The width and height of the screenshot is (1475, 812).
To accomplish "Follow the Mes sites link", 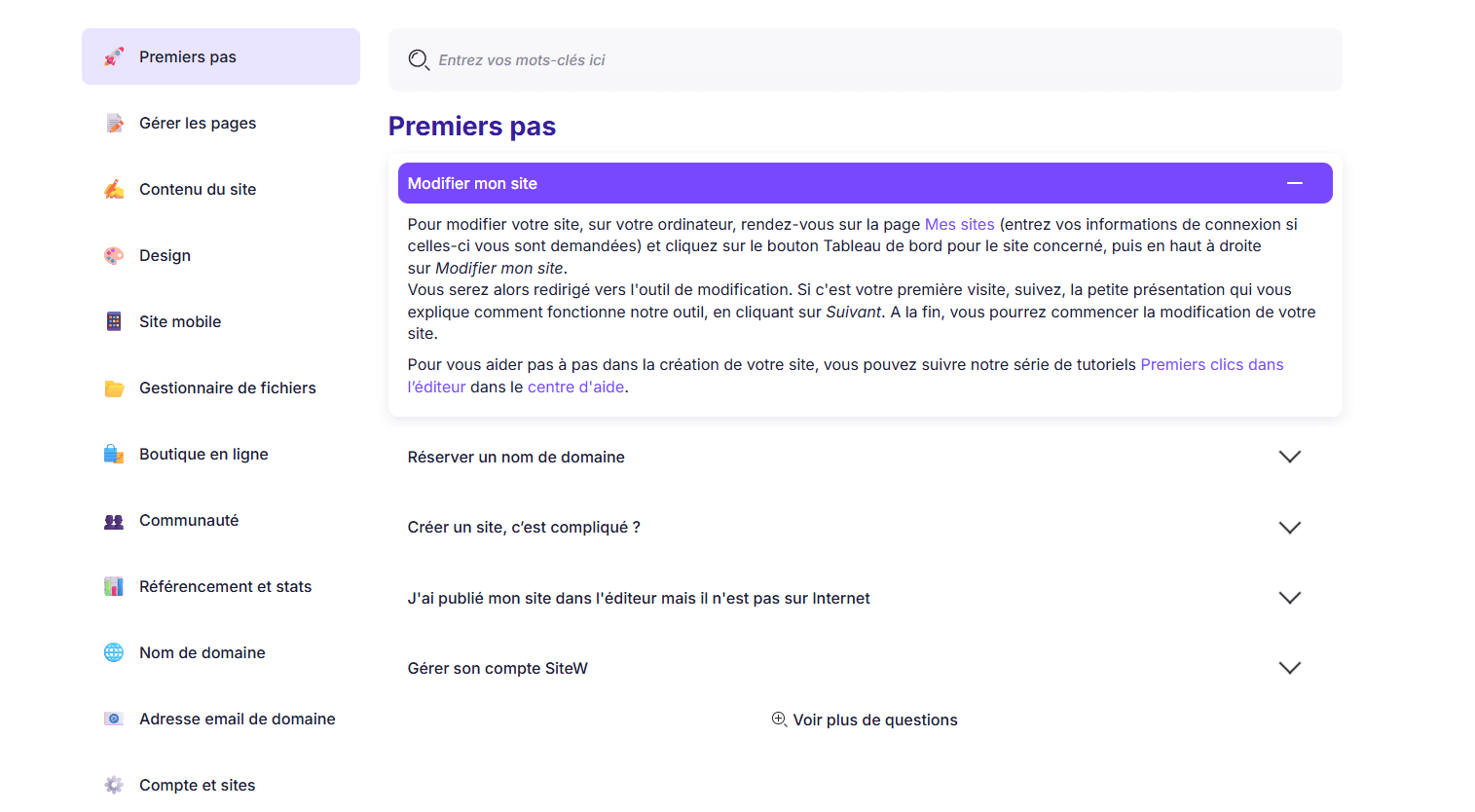I will click(960, 224).
